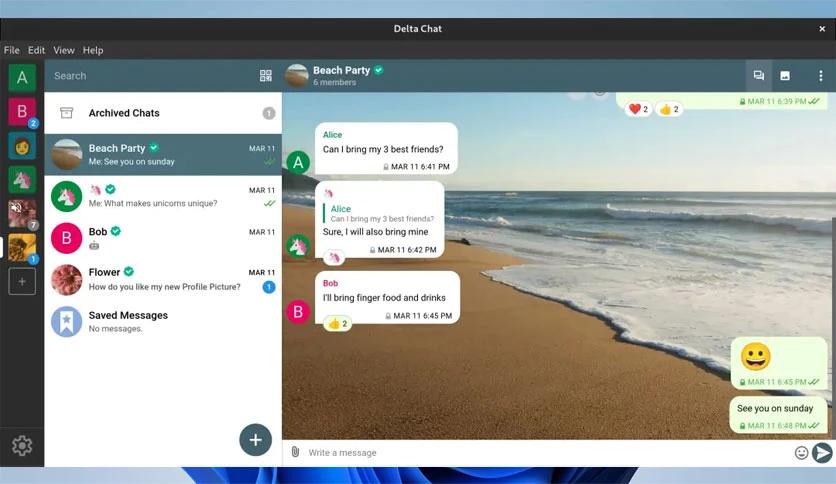Select Beach Party chat in list
Screen dimensions: 836x484
point(163,155)
